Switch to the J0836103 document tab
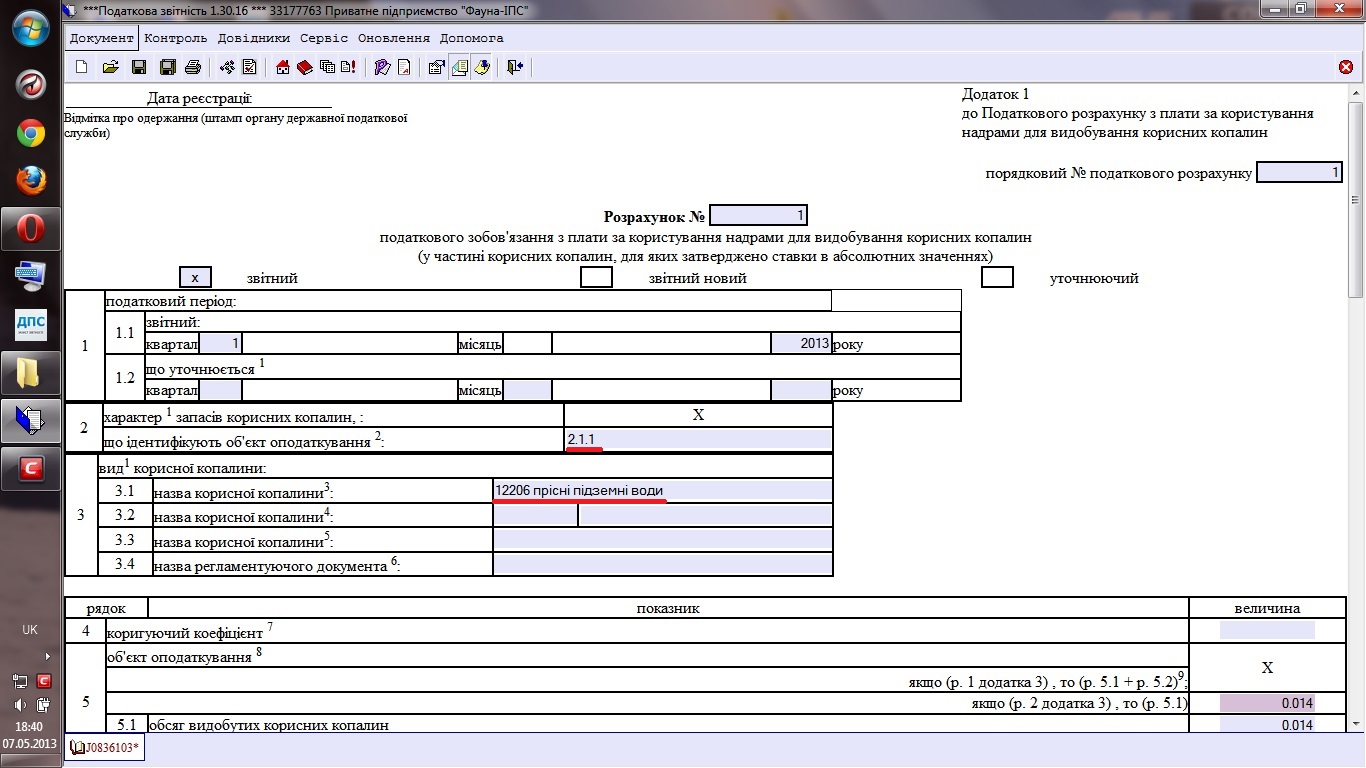The height and width of the screenshot is (768, 1366). click(106, 747)
